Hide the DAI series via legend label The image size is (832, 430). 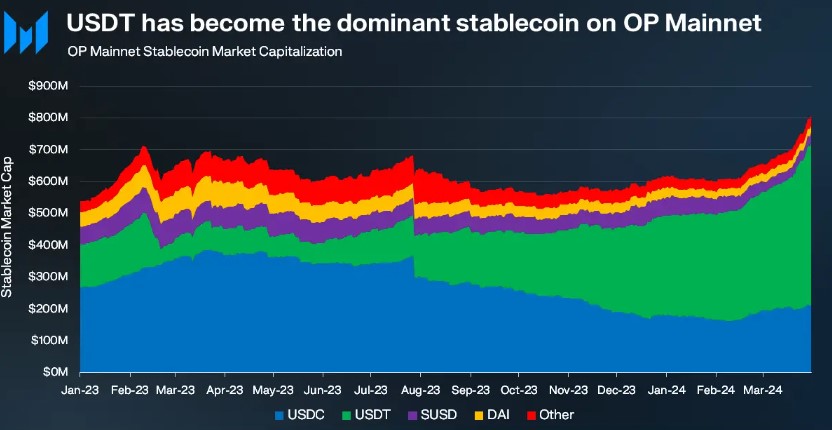point(498,414)
